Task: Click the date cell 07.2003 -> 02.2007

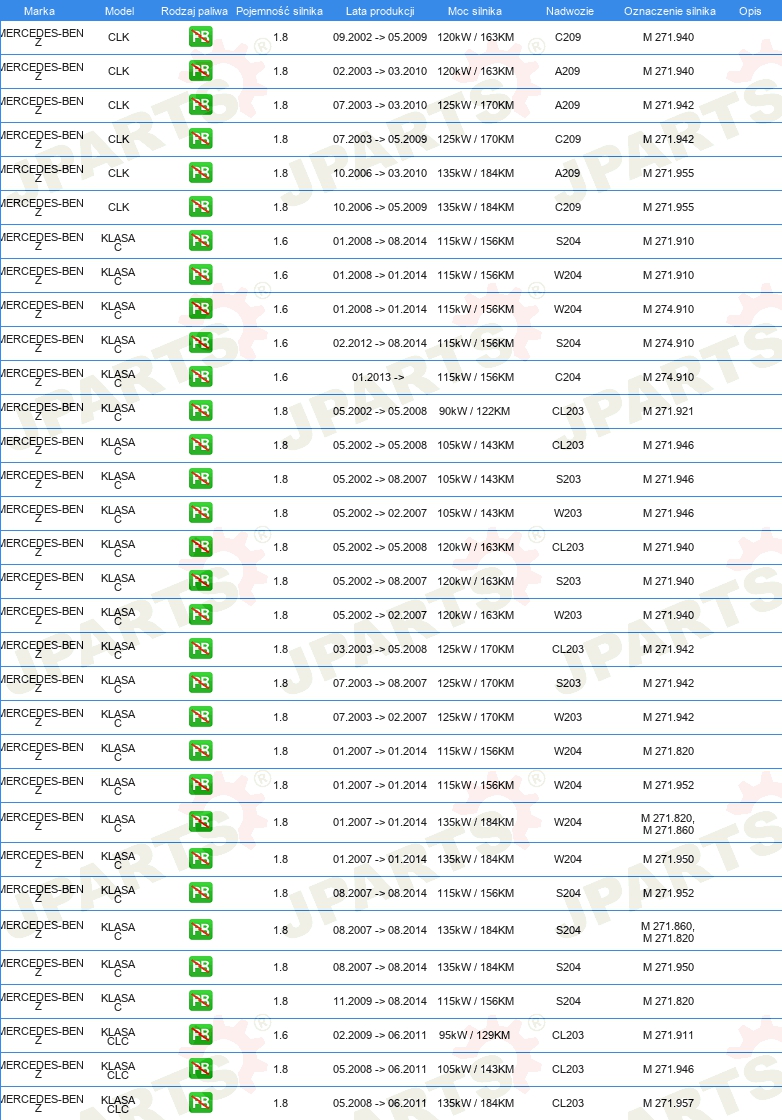Action: (x=380, y=717)
